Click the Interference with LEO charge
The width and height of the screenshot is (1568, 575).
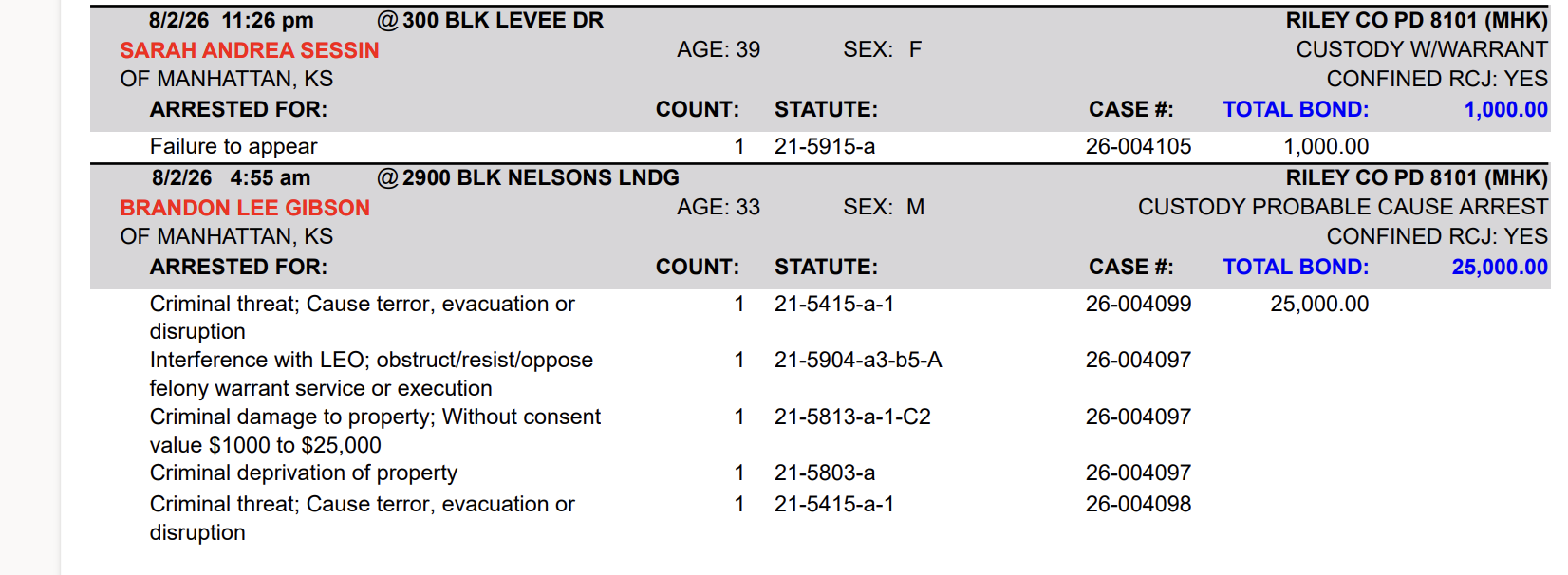[371, 374]
